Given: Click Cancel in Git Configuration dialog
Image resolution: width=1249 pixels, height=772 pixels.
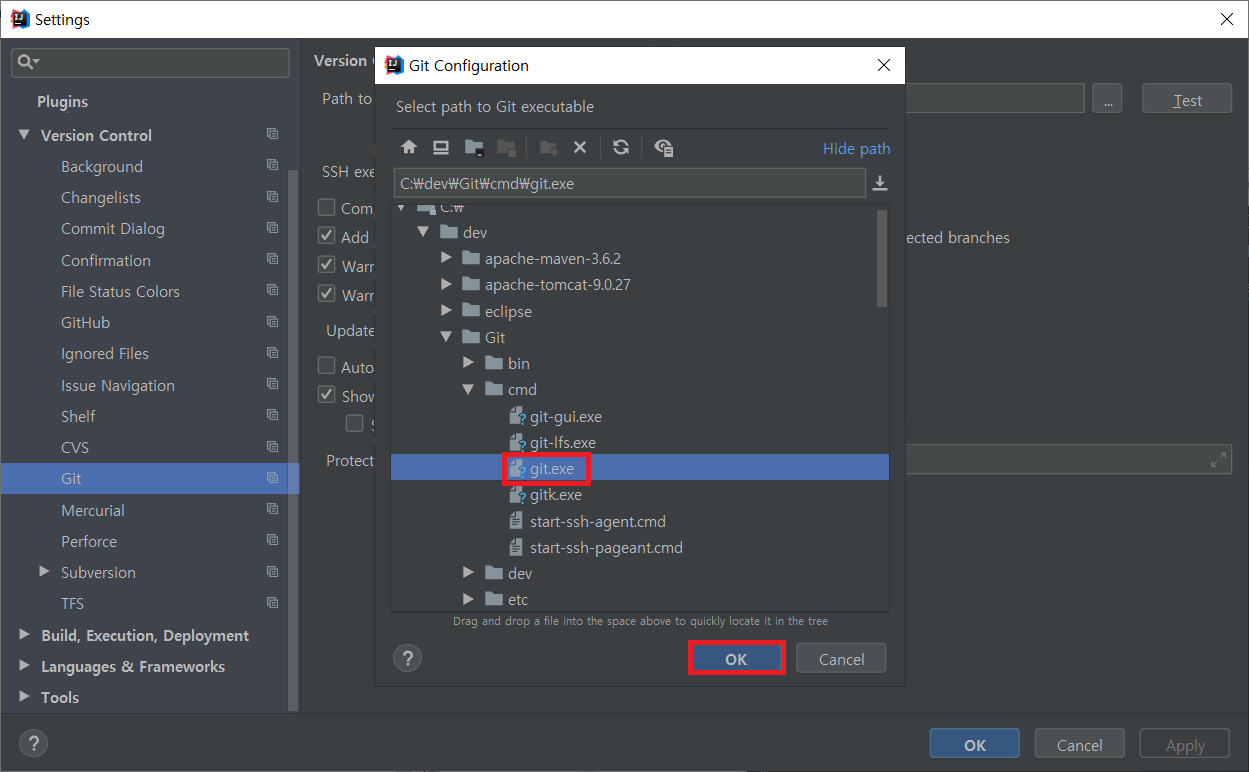Looking at the screenshot, I should coord(841,659).
